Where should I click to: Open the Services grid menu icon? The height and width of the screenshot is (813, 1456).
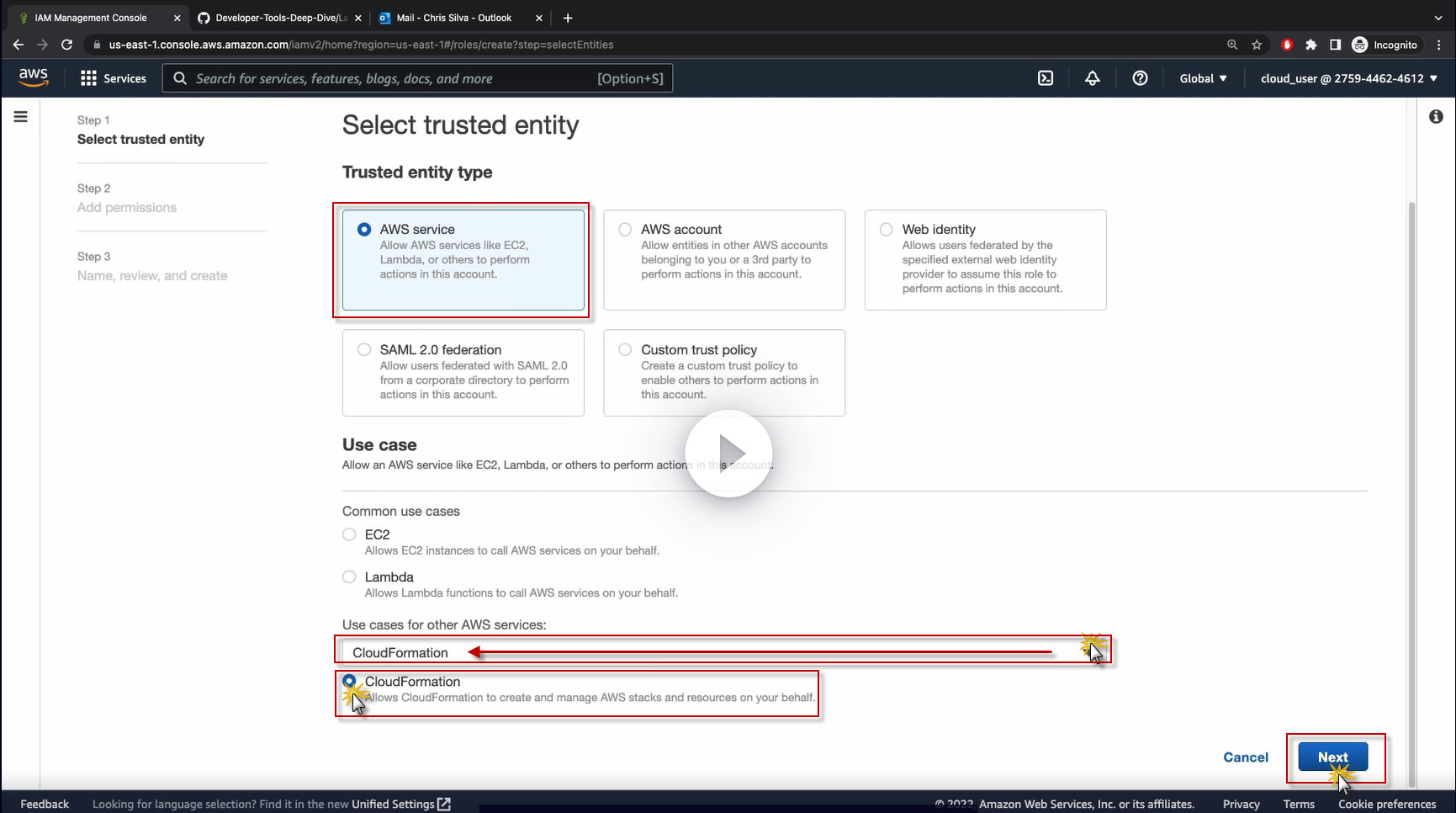88,78
